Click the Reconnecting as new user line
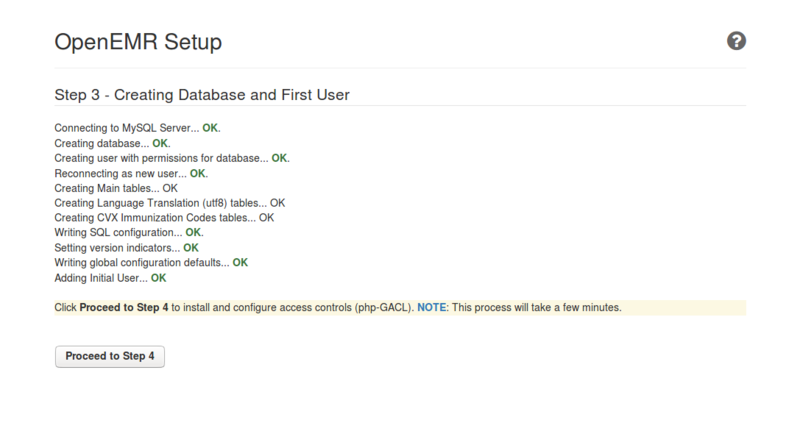The image size is (800, 431). 120,173
